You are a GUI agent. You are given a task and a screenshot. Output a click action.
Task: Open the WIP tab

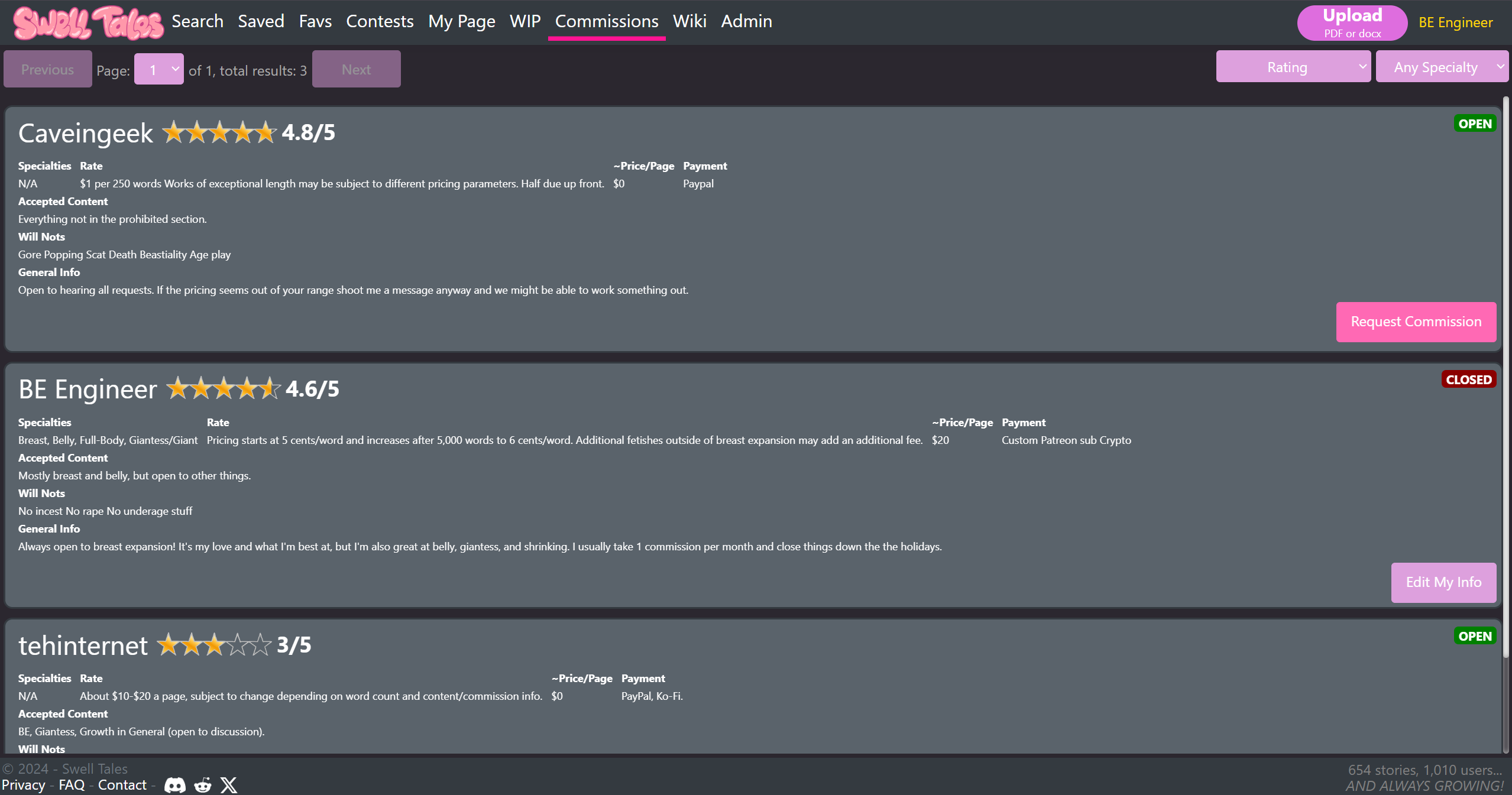[x=525, y=21]
